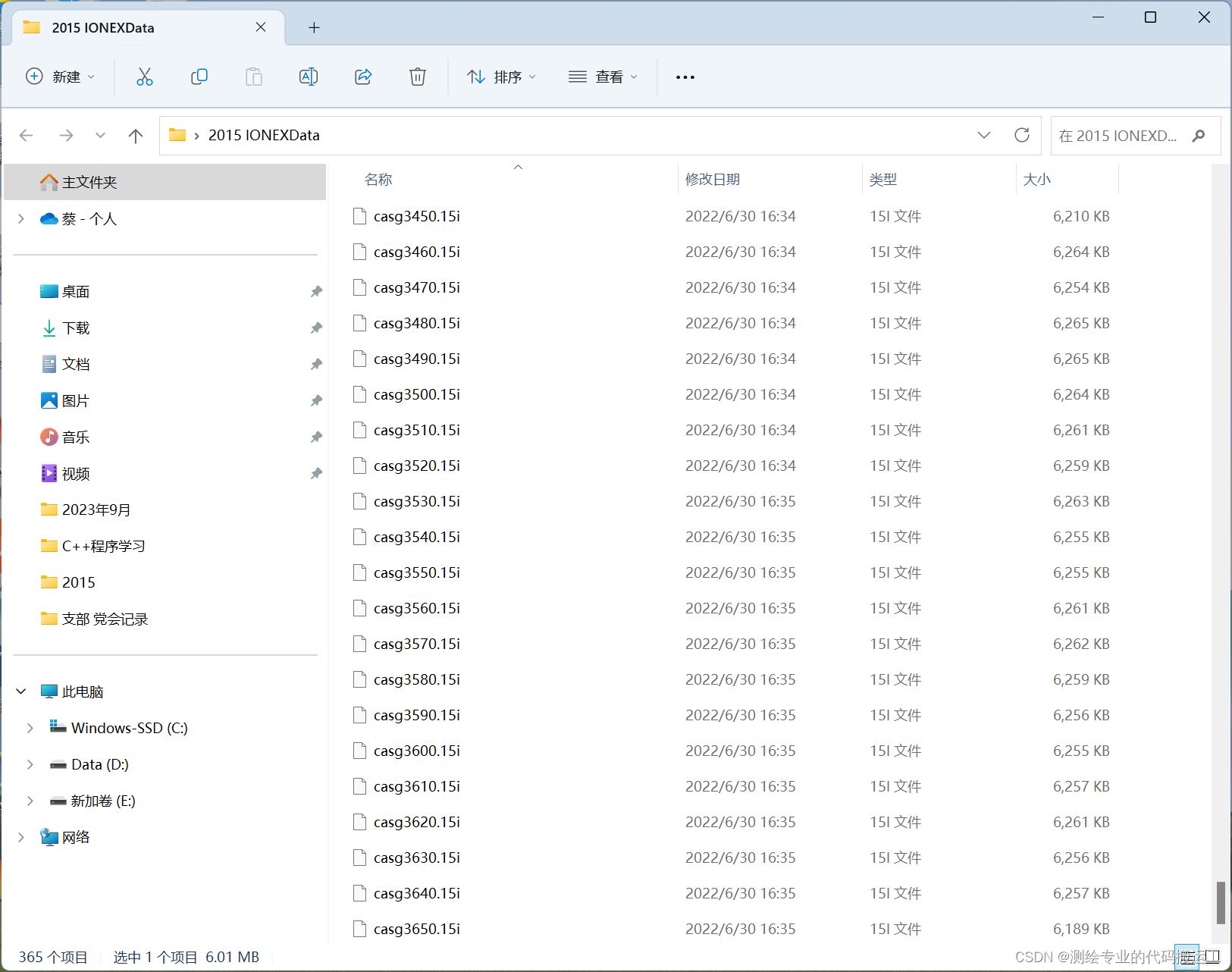This screenshot has height=972, width=1232.
Task: Go up one folder level
Action: pyautogui.click(x=136, y=135)
